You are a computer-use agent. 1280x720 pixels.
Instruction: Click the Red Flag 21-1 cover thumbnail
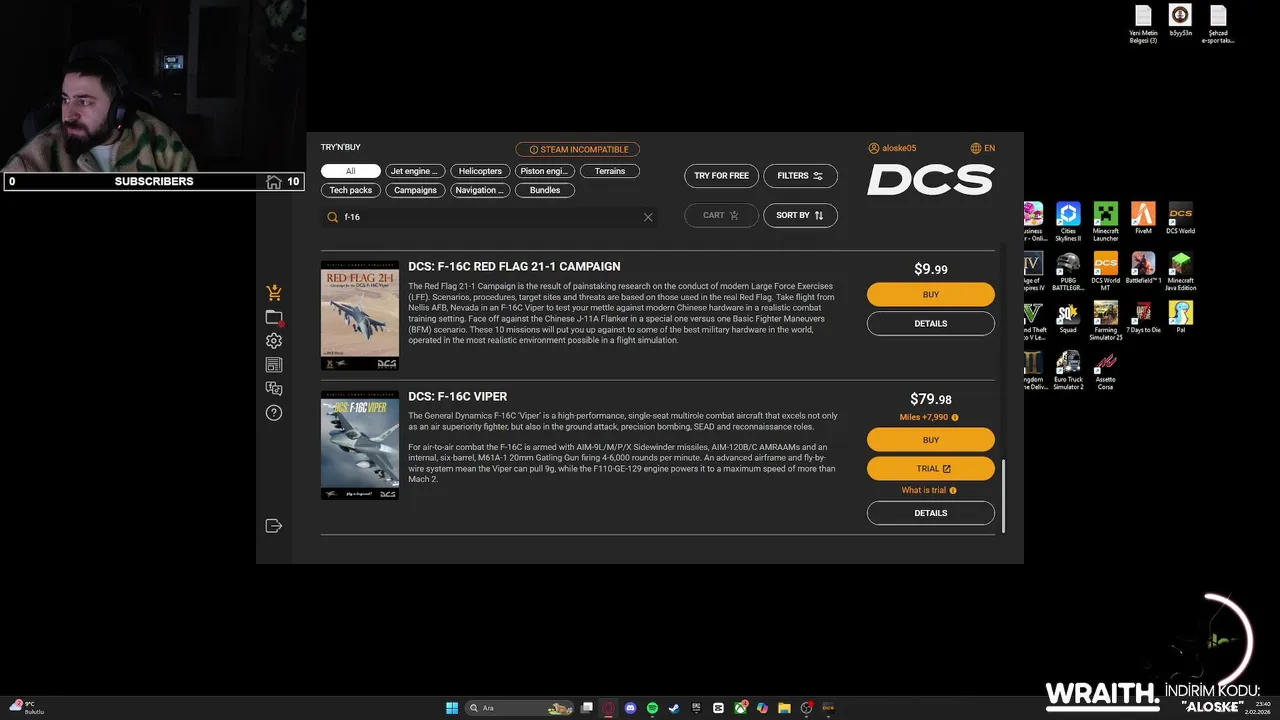click(x=360, y=316)
